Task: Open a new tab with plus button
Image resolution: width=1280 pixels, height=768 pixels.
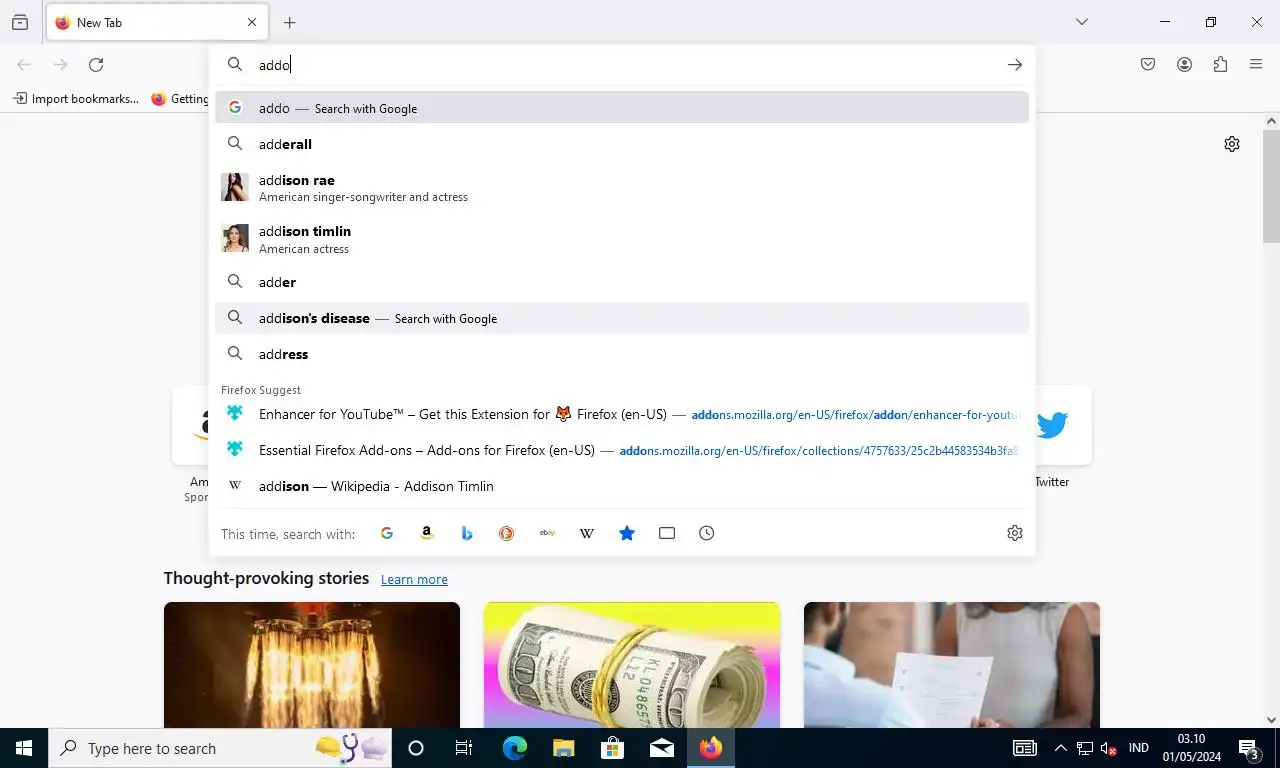Action: coord(290,22)
